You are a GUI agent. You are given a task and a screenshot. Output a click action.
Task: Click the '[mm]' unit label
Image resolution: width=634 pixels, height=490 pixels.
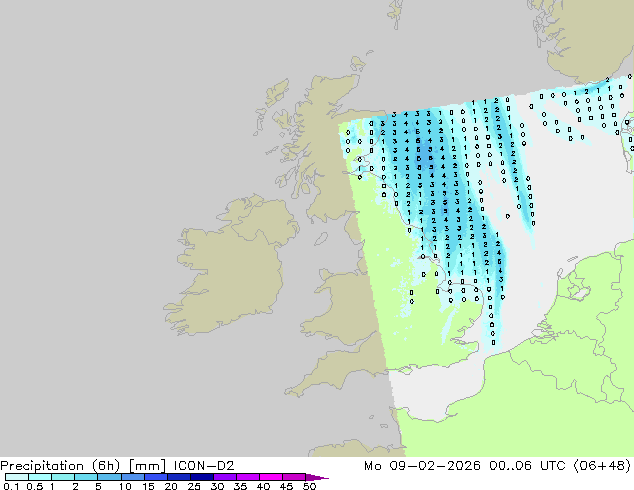click(147, 466)
